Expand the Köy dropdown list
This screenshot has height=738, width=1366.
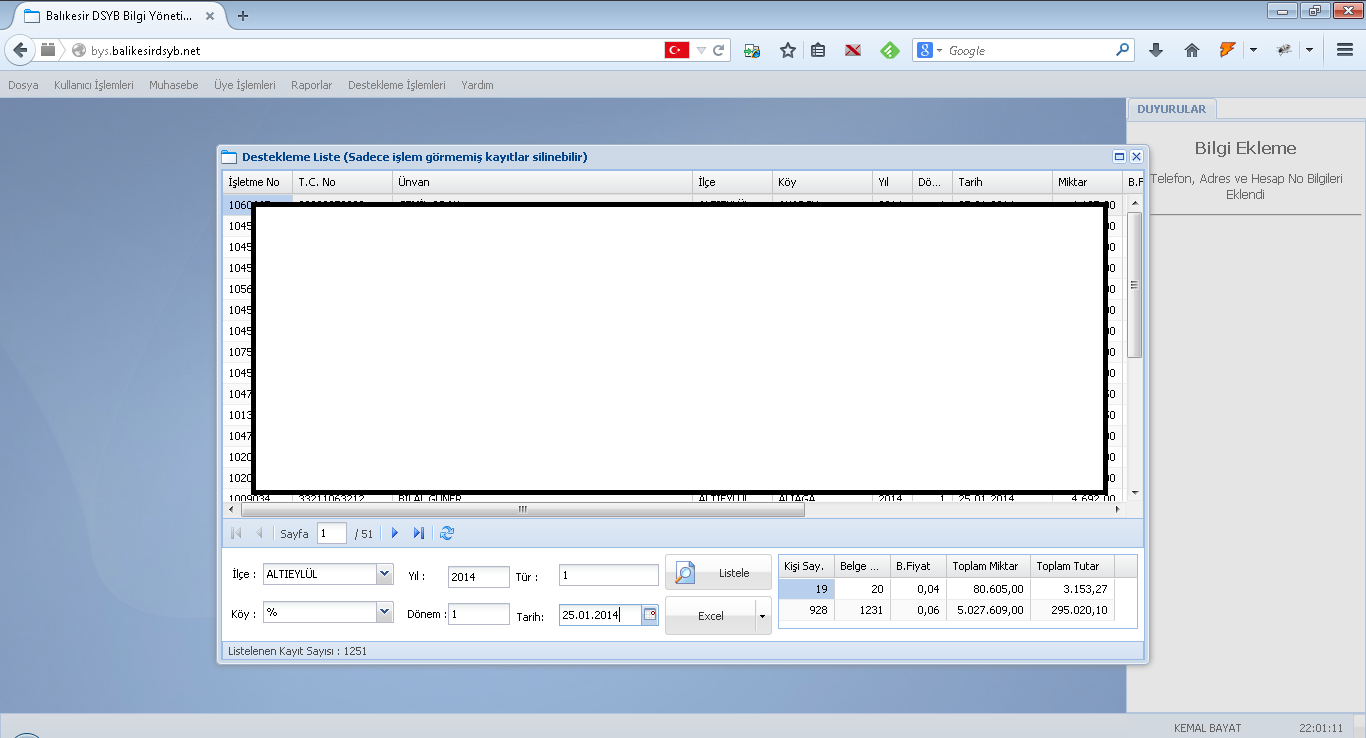384,612
